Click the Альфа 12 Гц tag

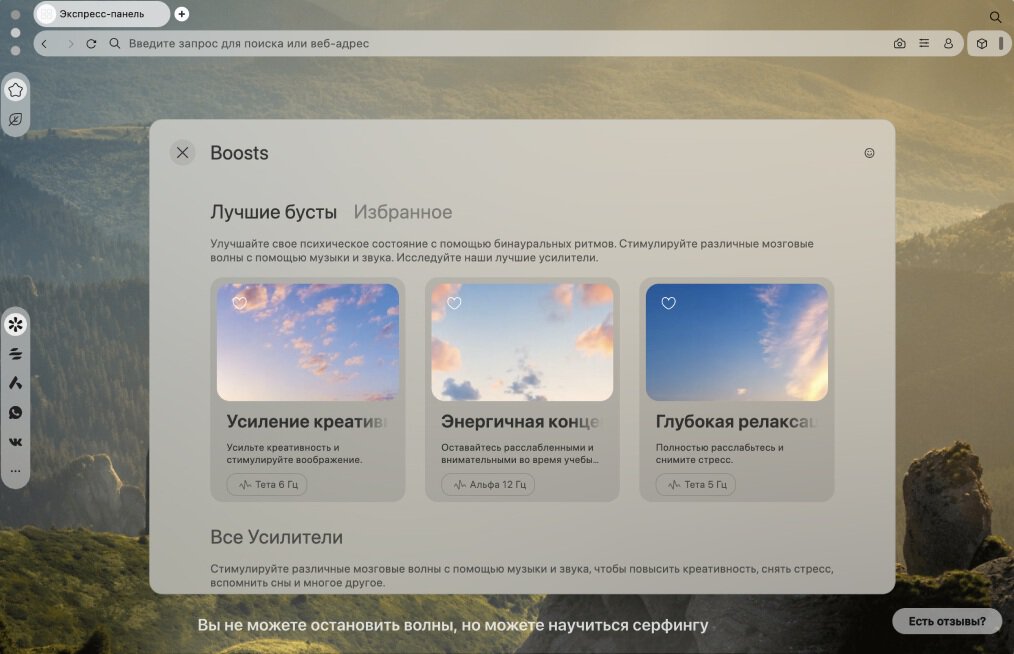tap(488, 485)
